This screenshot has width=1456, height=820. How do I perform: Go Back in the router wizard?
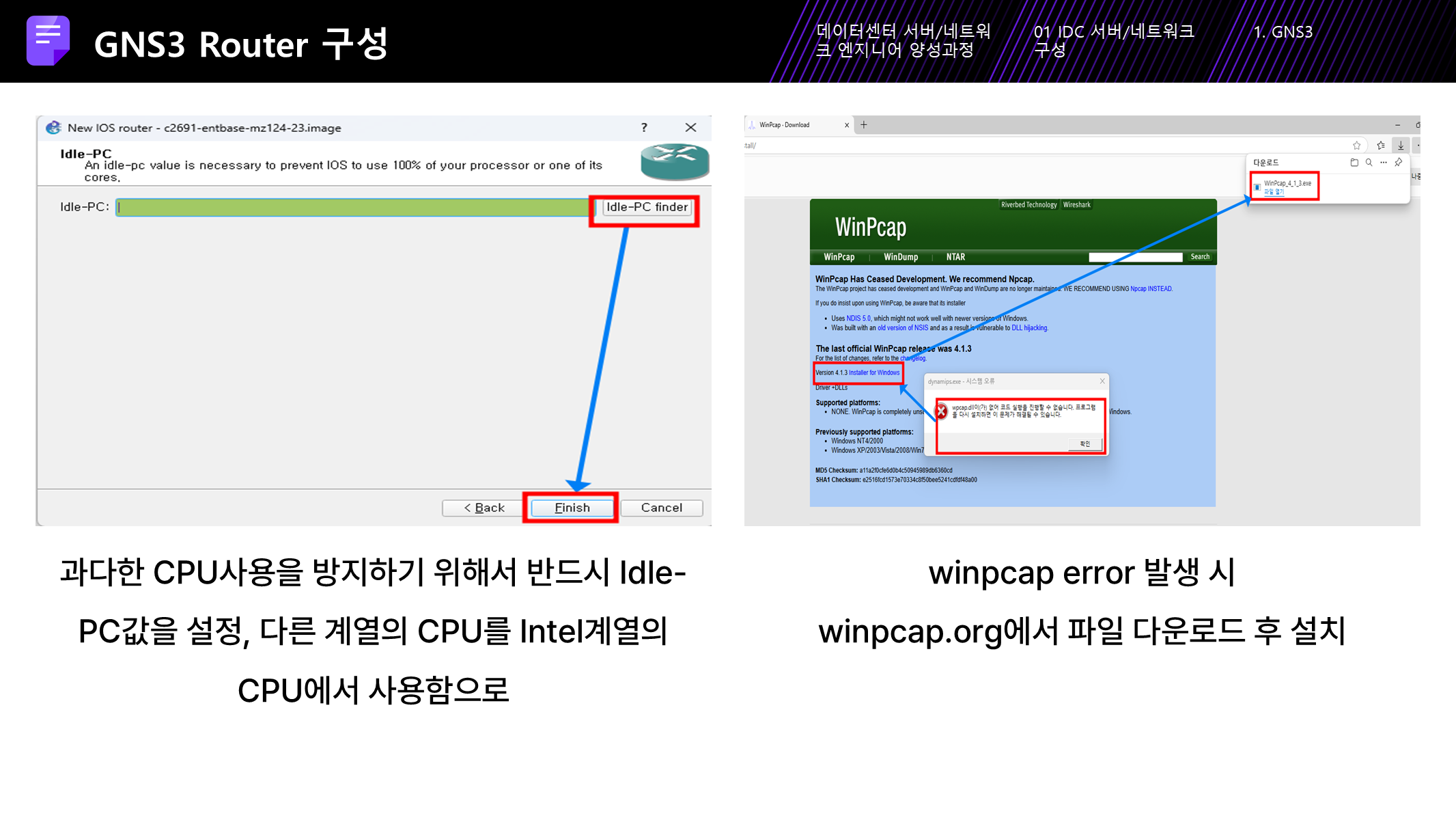[x=484, y=508]
